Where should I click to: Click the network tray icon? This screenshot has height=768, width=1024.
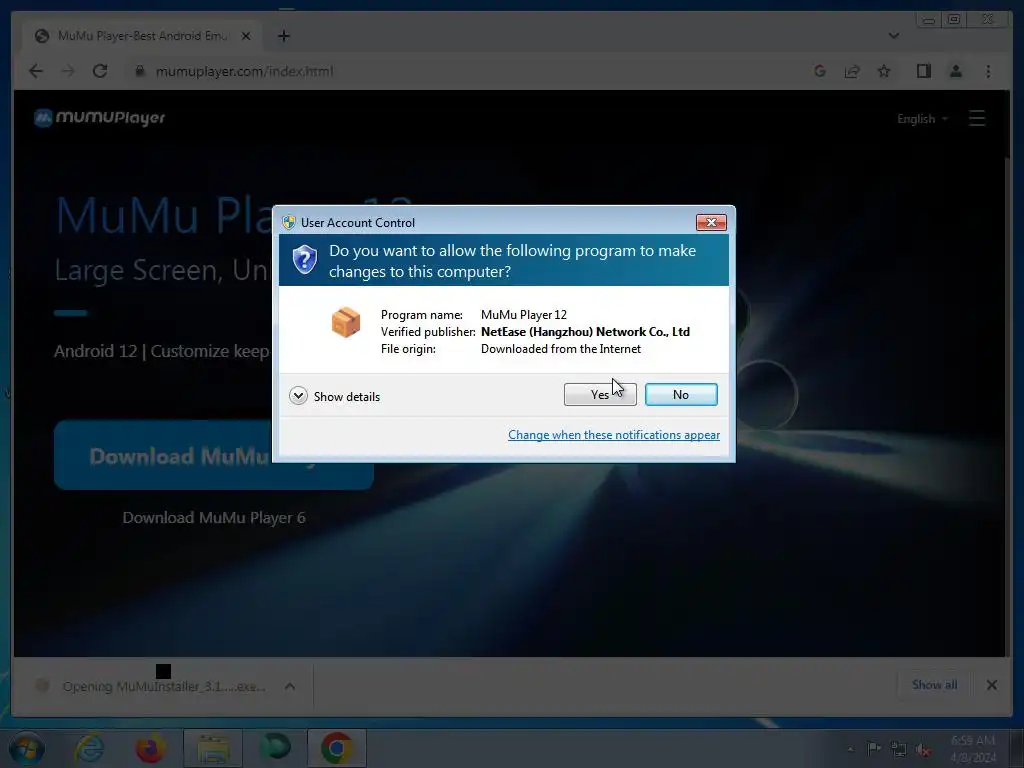coord(899,750)
